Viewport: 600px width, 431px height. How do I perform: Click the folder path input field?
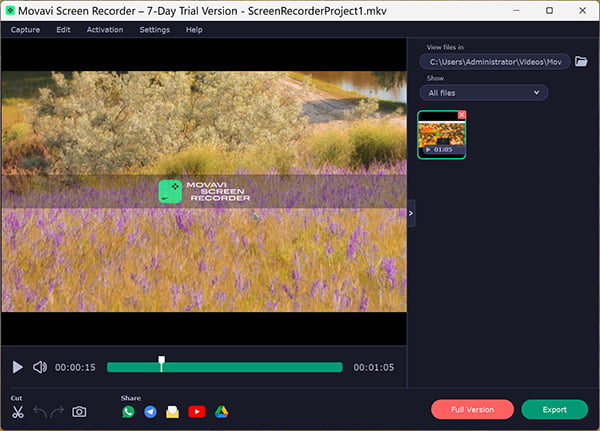click(495, 62)
